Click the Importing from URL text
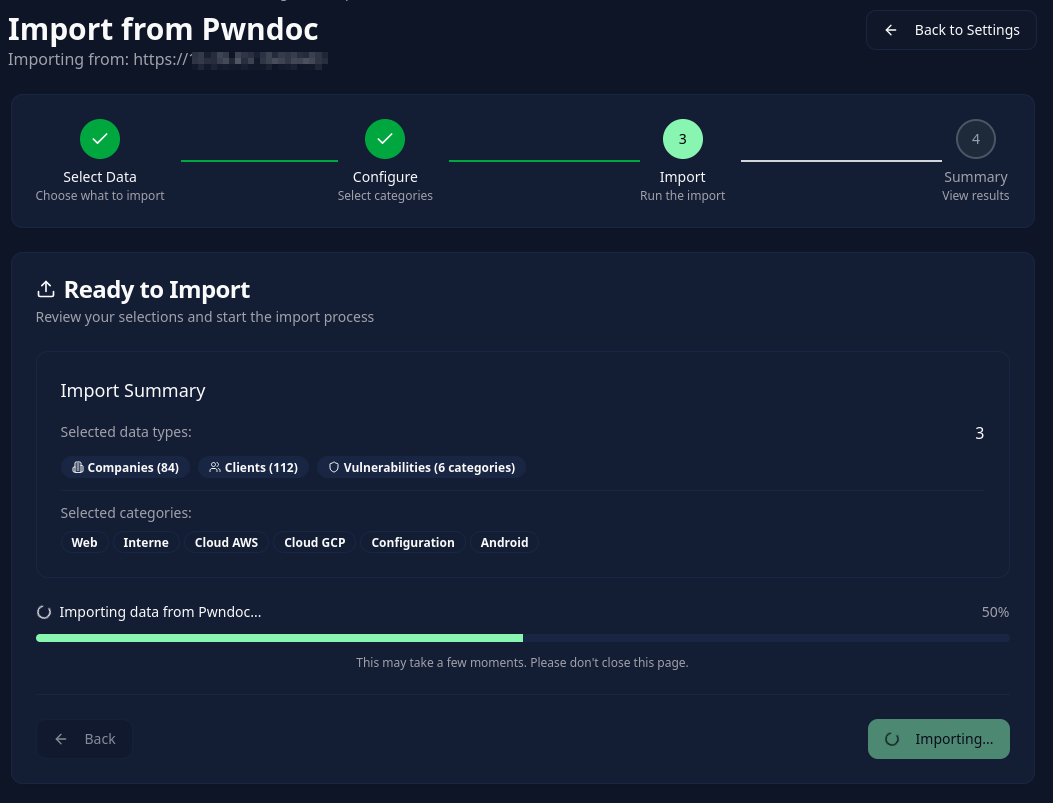This screenshot has height=803, width=1053. click(x=168, y=60)
